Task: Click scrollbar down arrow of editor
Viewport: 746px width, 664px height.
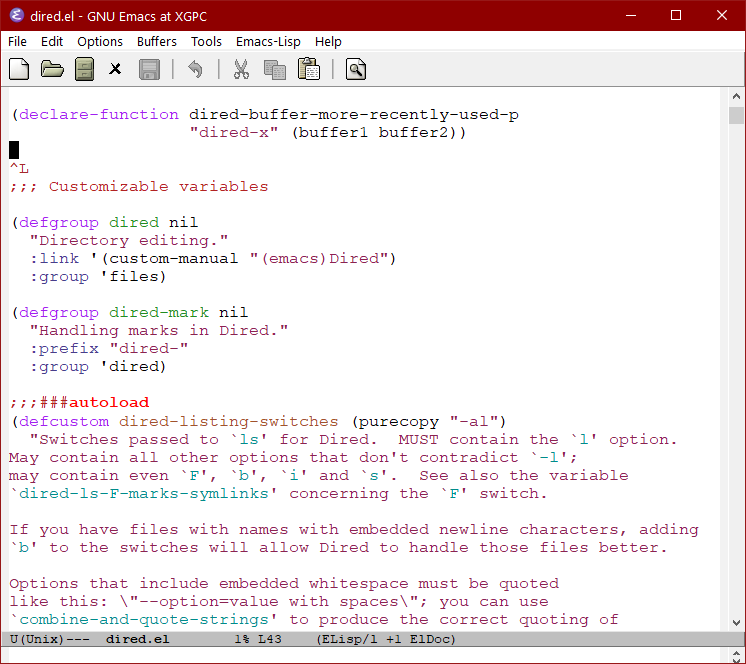Action: pyautogui.click(x=736, y=623)
